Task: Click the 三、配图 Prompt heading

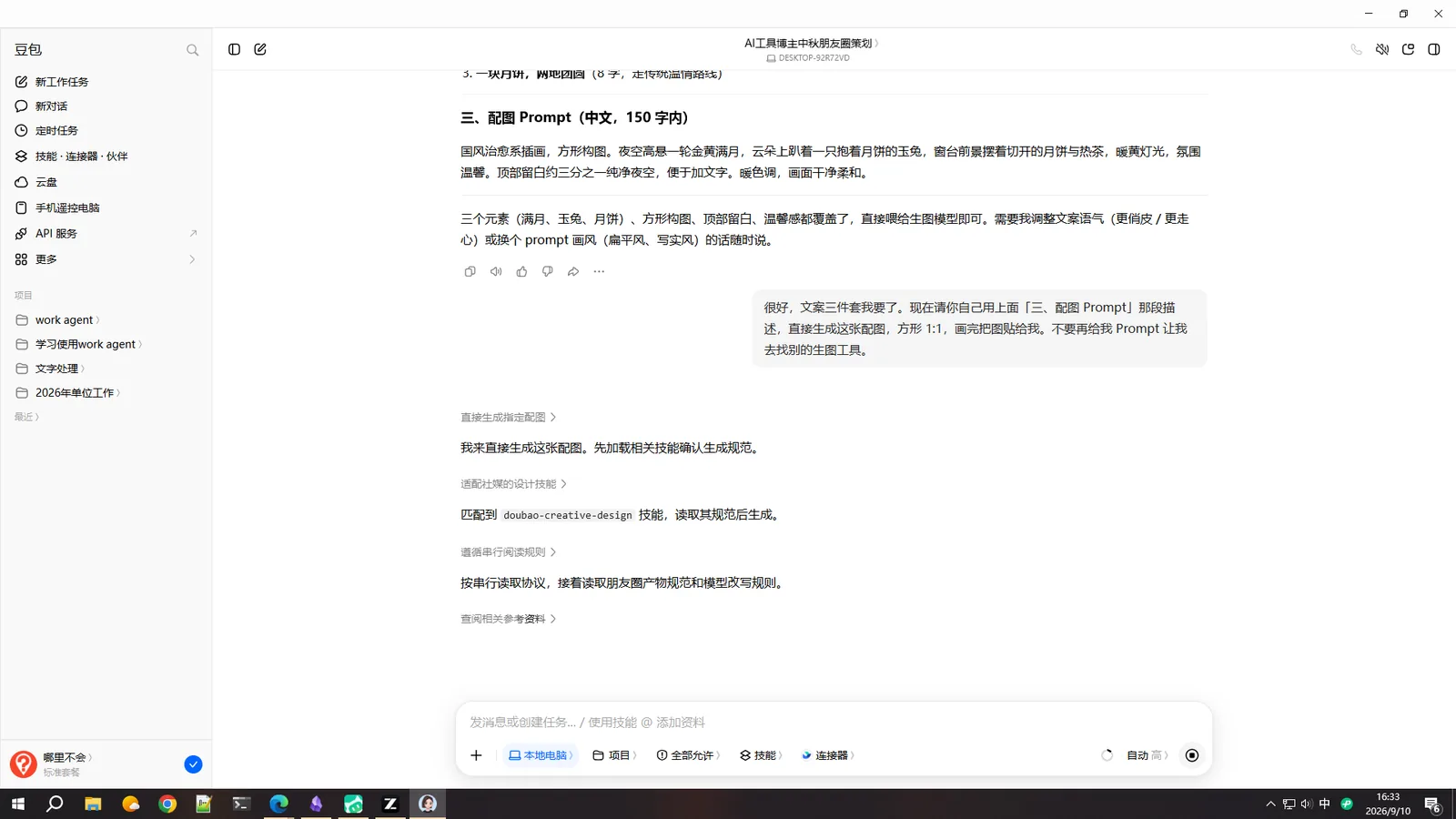Action: click(x=574, y=117)
